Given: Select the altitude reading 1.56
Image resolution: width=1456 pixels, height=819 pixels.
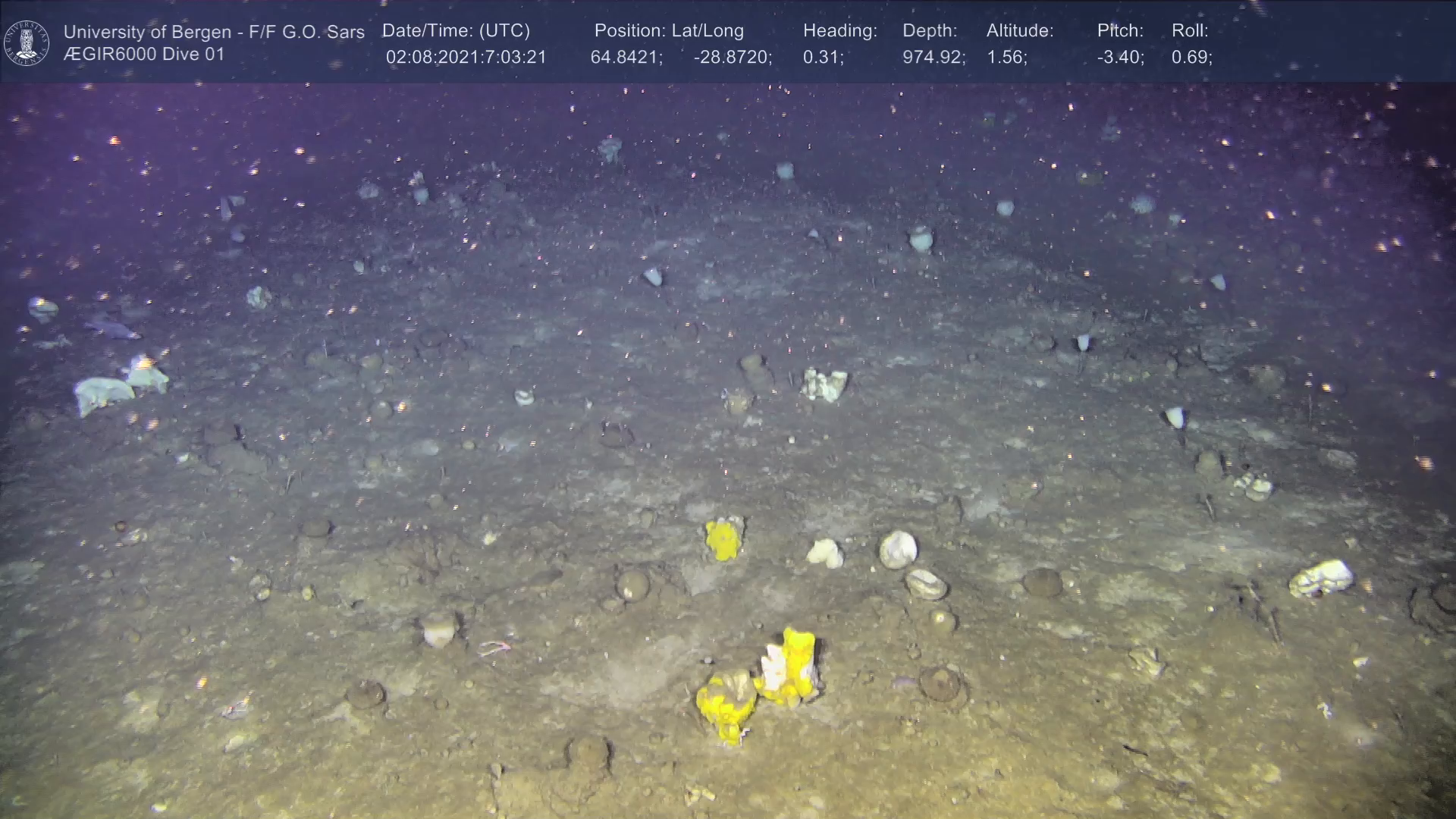Looking at the screenshot, I should pos(1006,58).
